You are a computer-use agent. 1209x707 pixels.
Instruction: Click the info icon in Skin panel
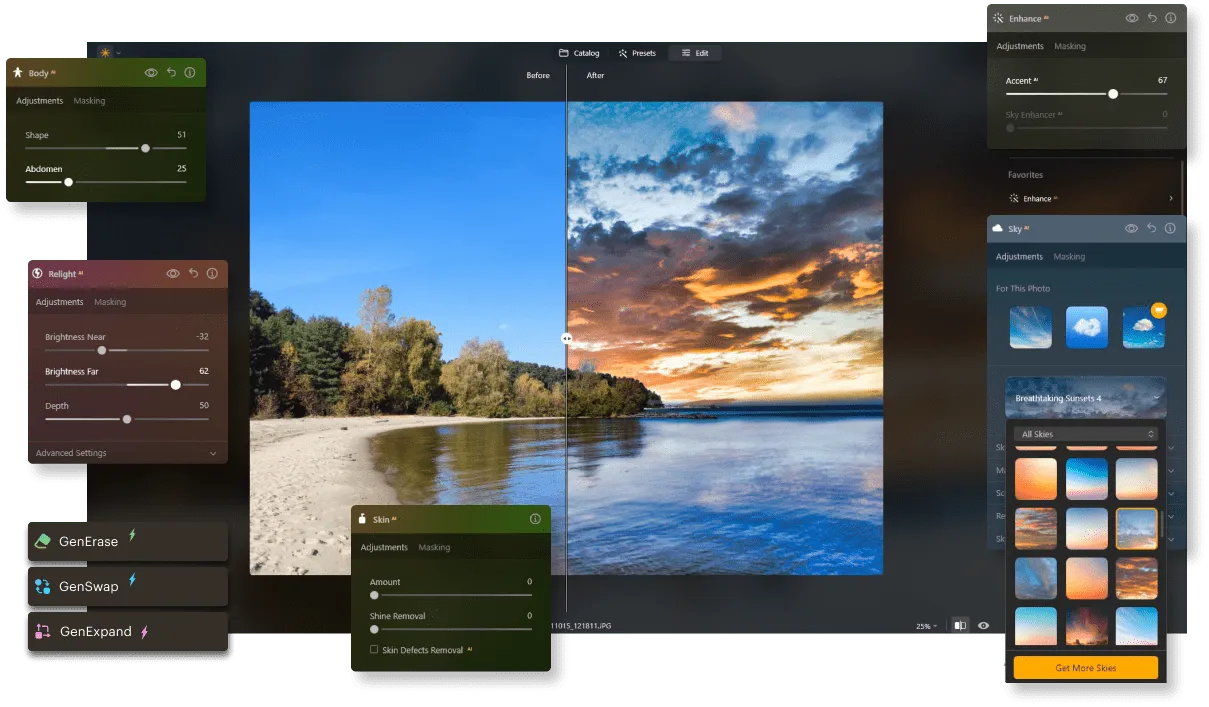click(535, 519)
